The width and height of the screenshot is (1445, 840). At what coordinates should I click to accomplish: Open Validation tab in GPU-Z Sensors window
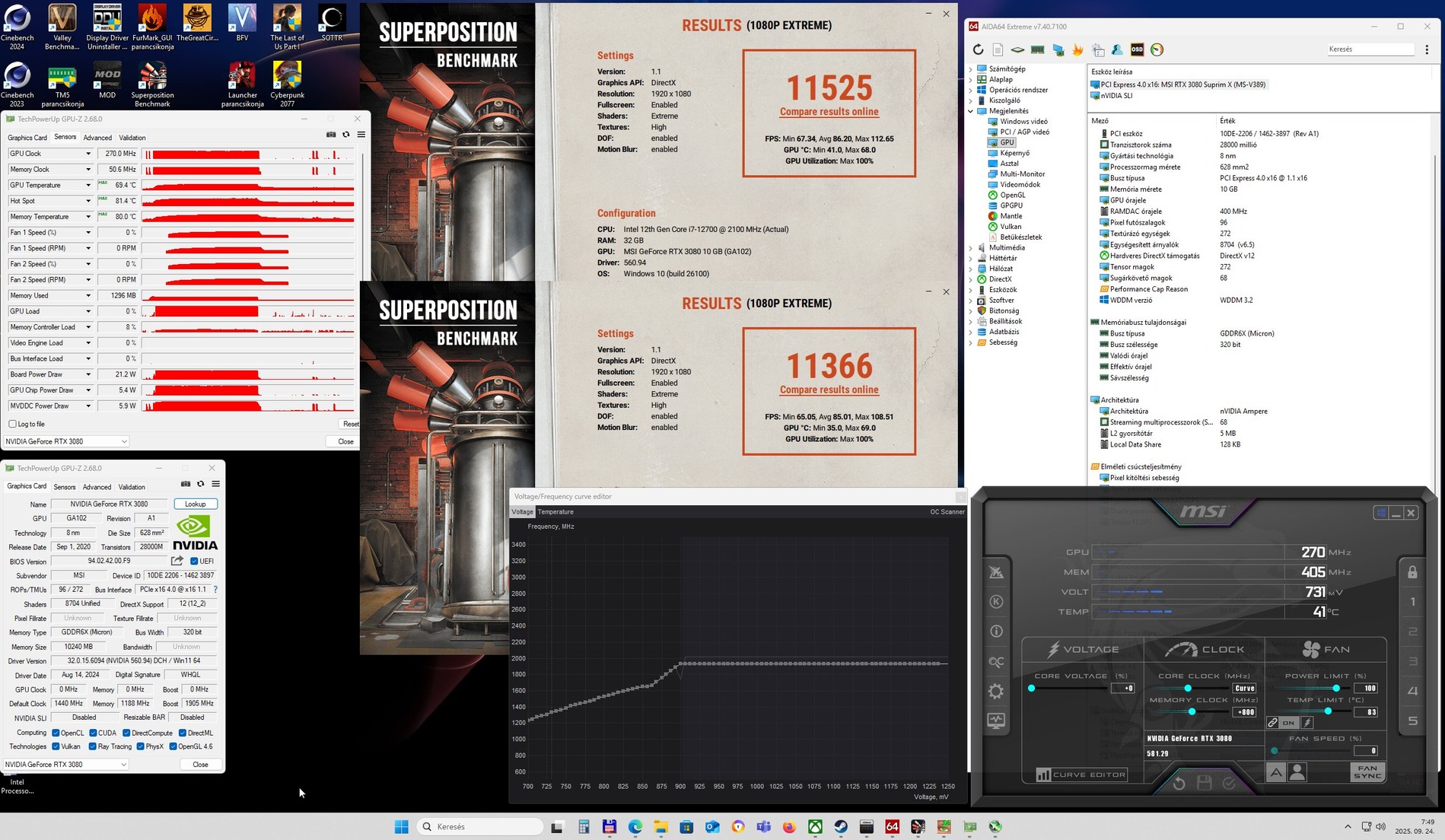point(132,138)
